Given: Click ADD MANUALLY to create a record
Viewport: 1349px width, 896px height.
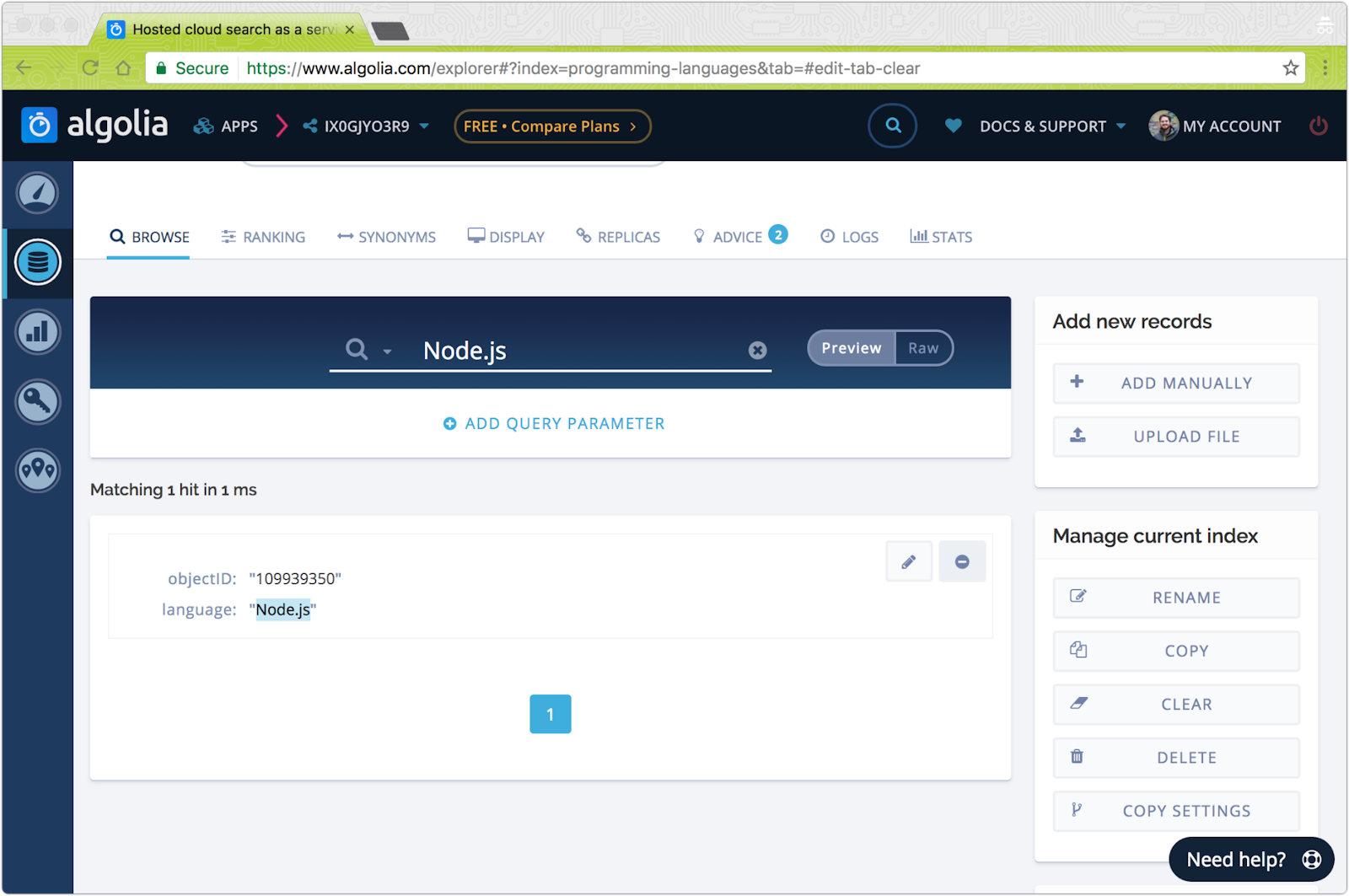Looking at the screenshot, I should [x=1175, y=383].
